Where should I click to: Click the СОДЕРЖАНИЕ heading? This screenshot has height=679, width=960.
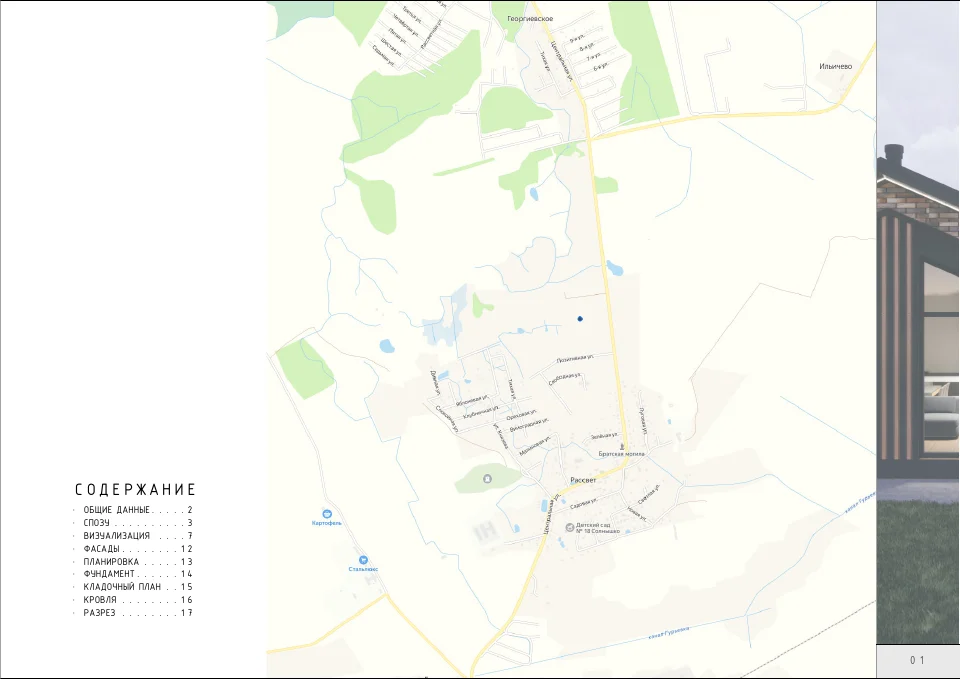pyautogui.click(x=135, y=489)
